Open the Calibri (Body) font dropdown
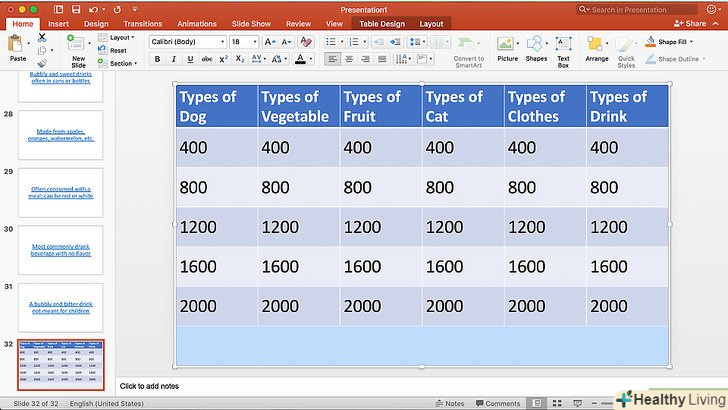 point(186,42)
